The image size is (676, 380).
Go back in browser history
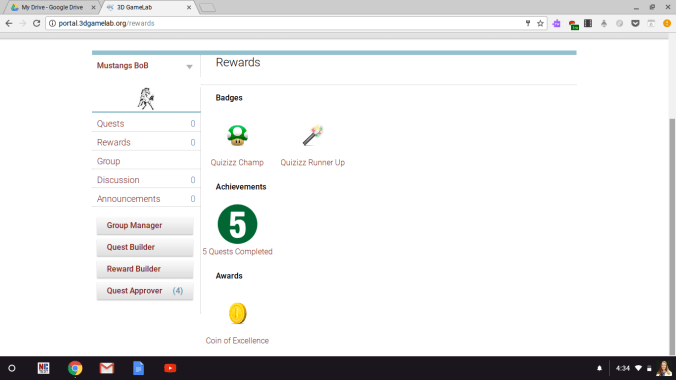tap(9, 23)
